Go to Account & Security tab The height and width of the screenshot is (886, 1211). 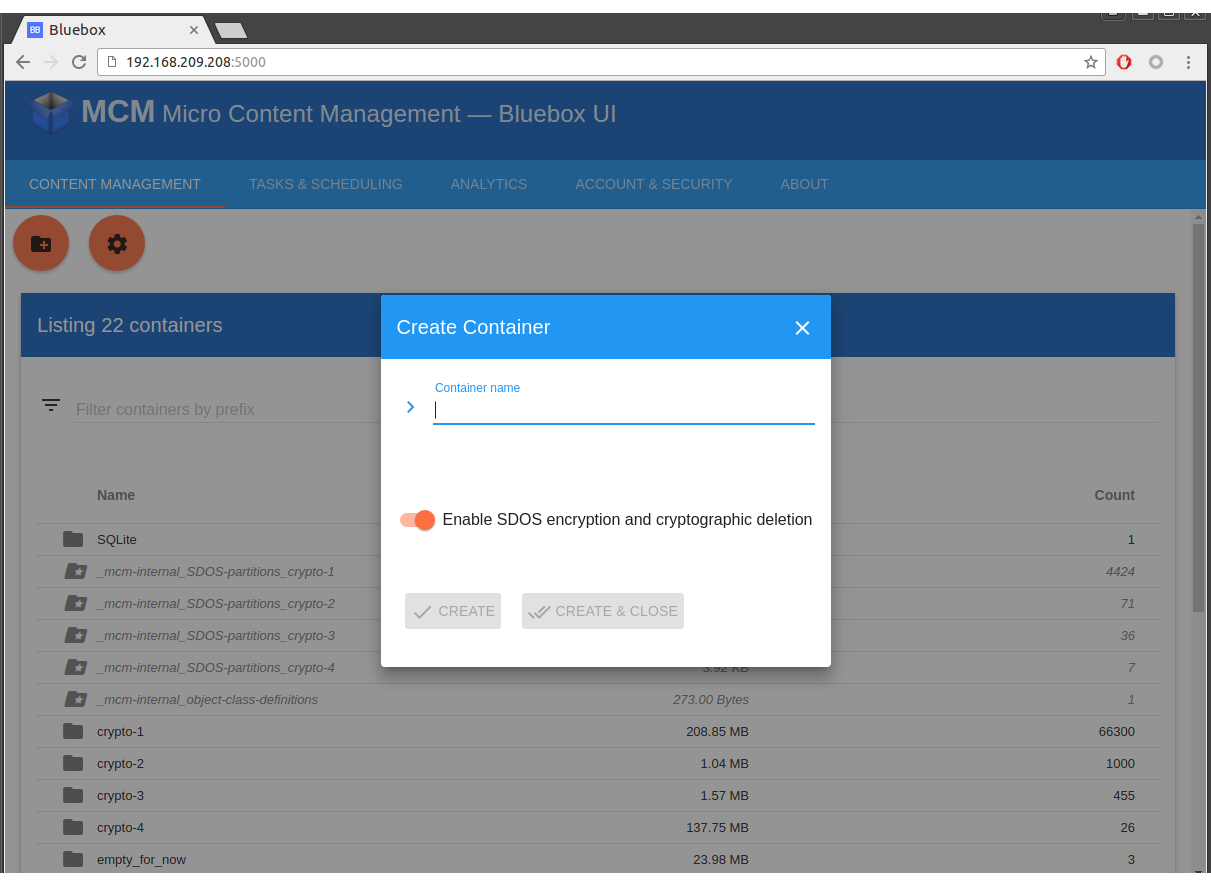point(654,184)
